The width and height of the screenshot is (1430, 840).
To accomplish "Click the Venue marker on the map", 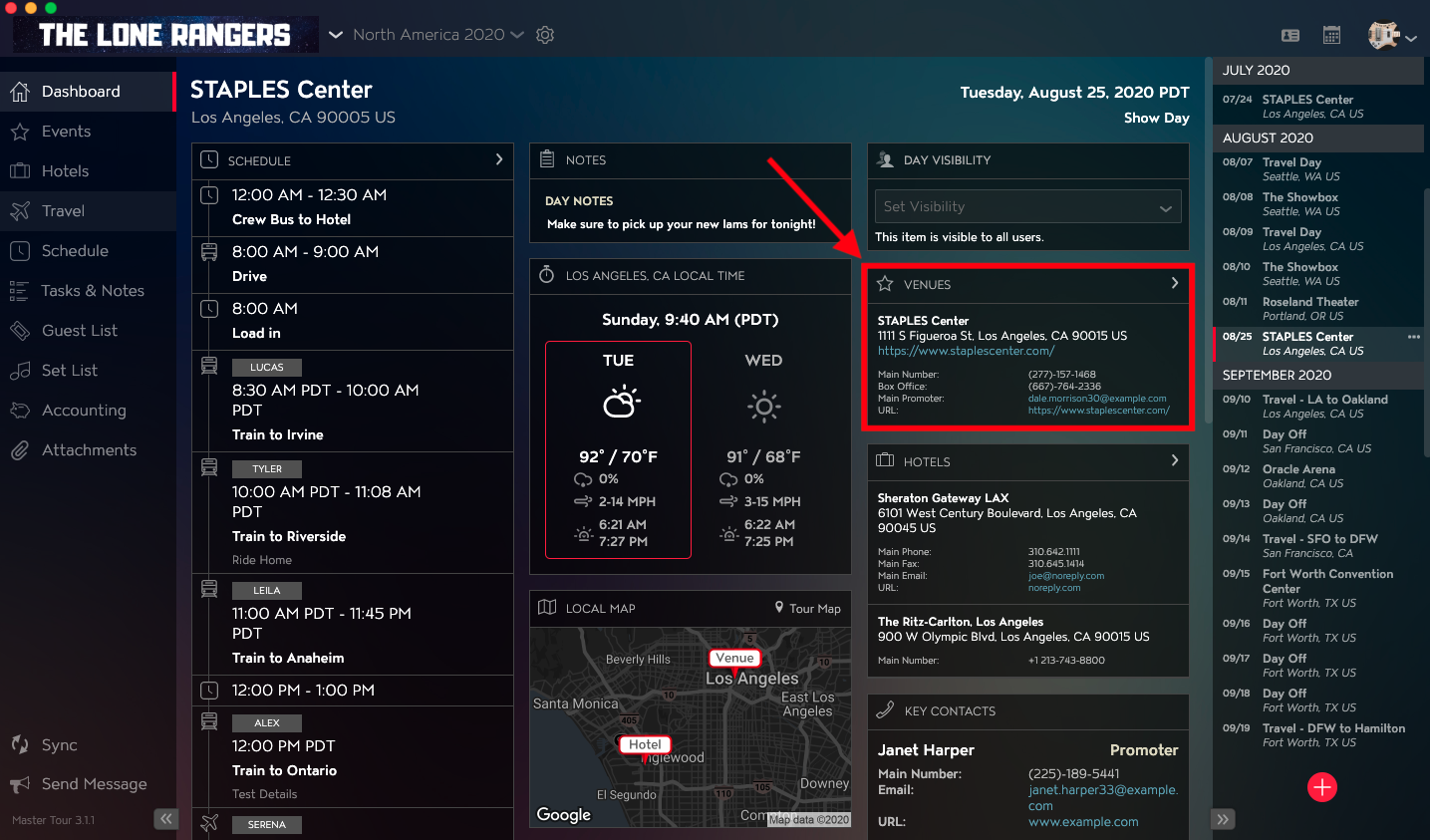I will 734,659.
